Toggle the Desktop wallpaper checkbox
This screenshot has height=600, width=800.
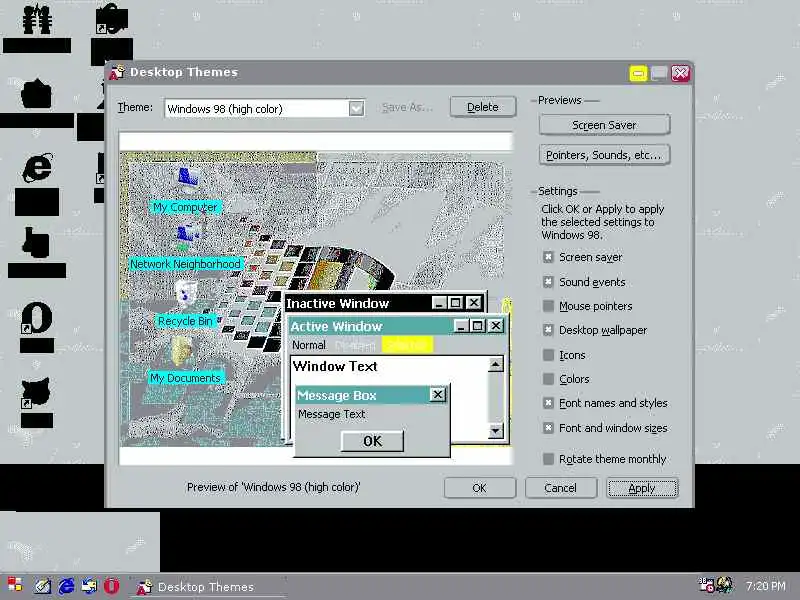pos(548,330)
